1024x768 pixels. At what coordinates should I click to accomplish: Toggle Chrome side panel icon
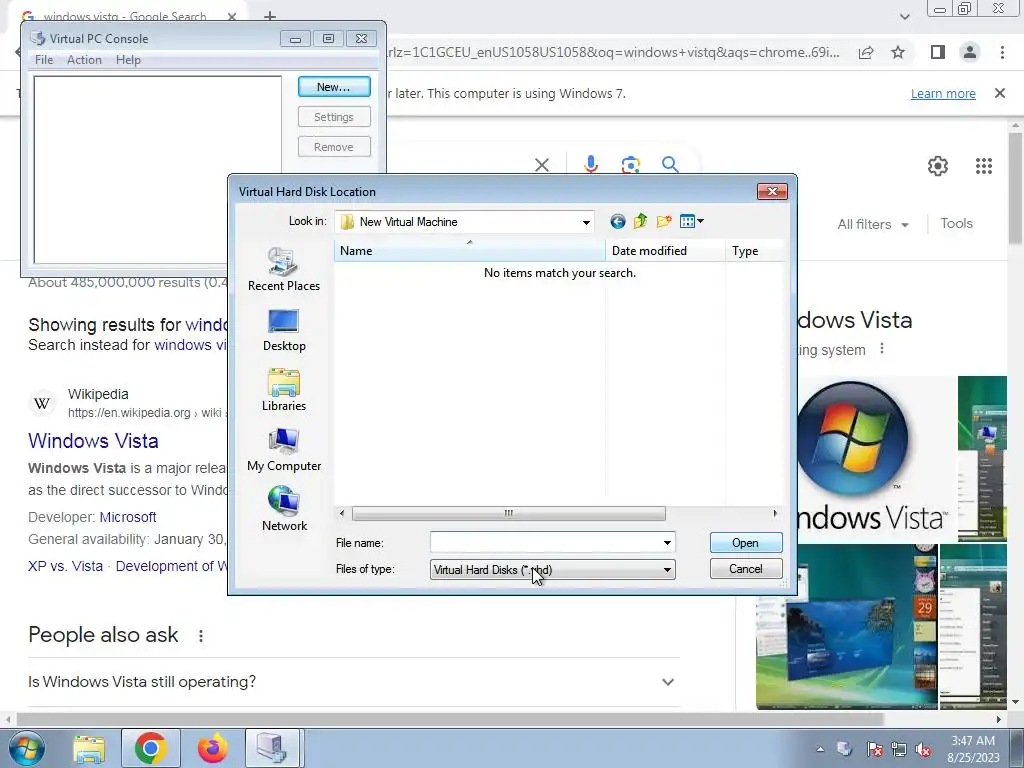point(938,52)
